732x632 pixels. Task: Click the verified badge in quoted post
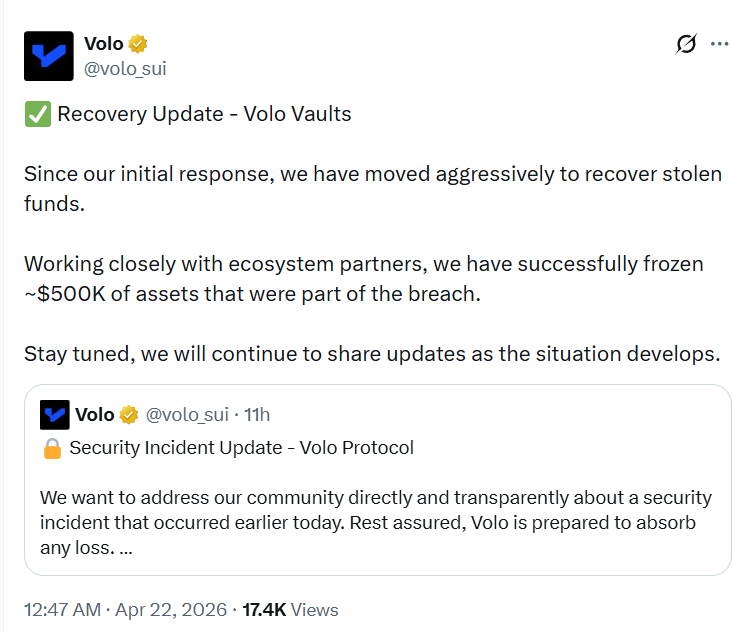click(x=129, y=415)
